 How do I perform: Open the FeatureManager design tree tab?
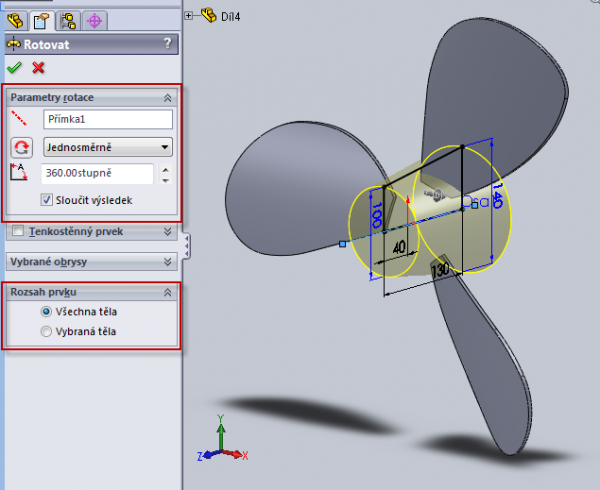coord(16,19)
